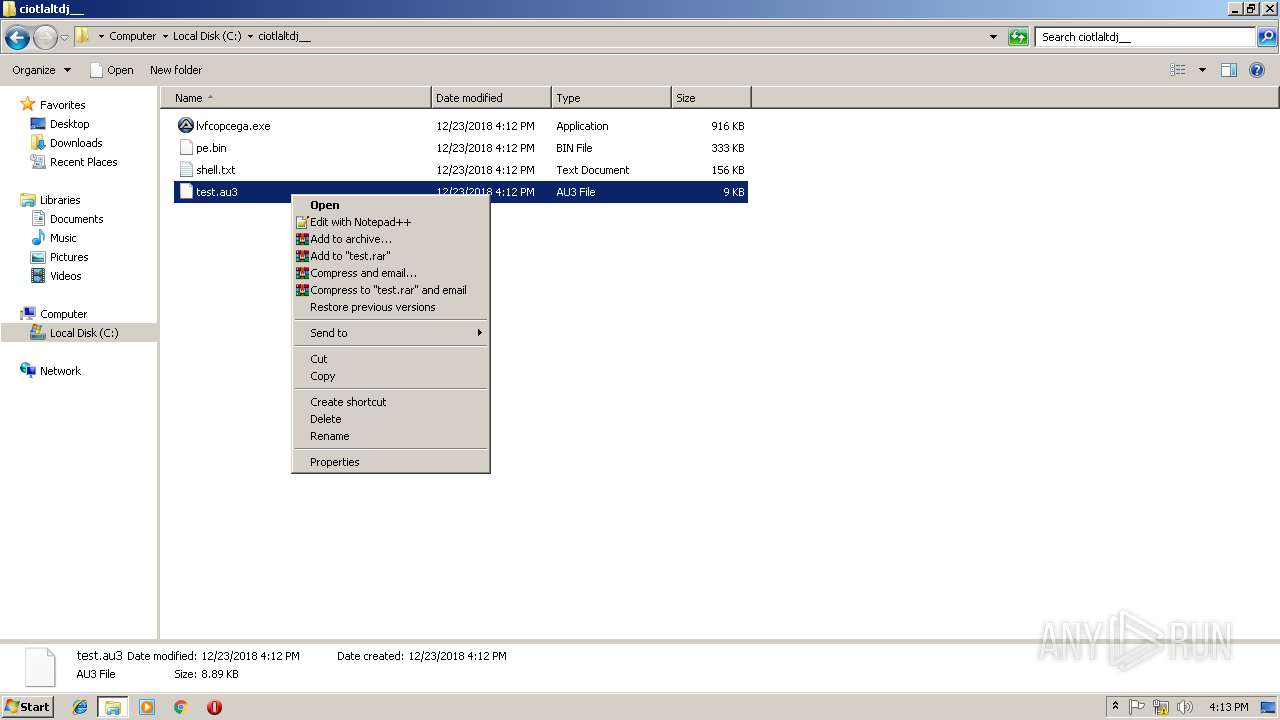The image size is (1280, 720).
Task: Choose Cut in context menu
Action: click(391, 359)
